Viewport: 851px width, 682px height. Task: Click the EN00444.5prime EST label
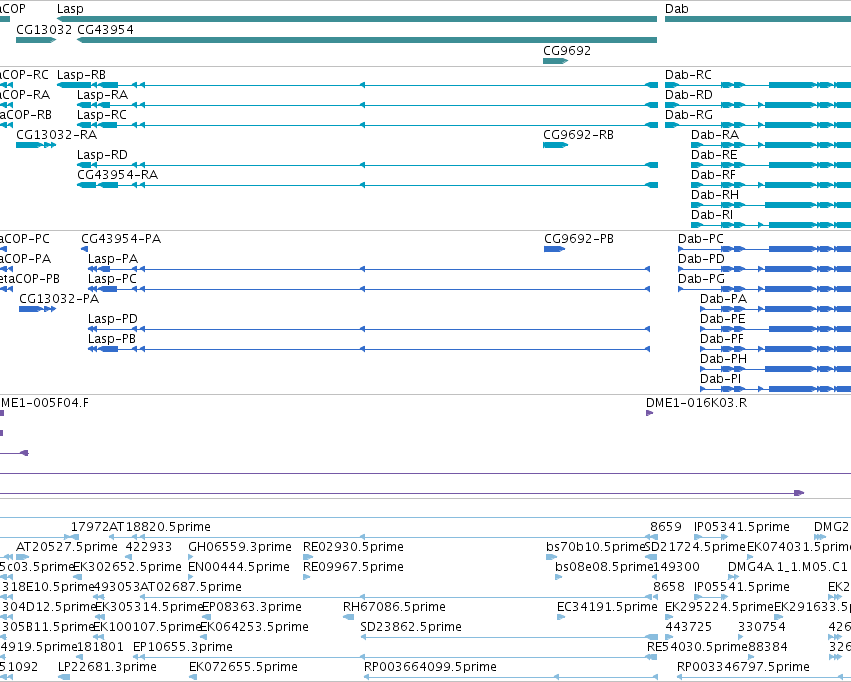[x=239, y=566]
